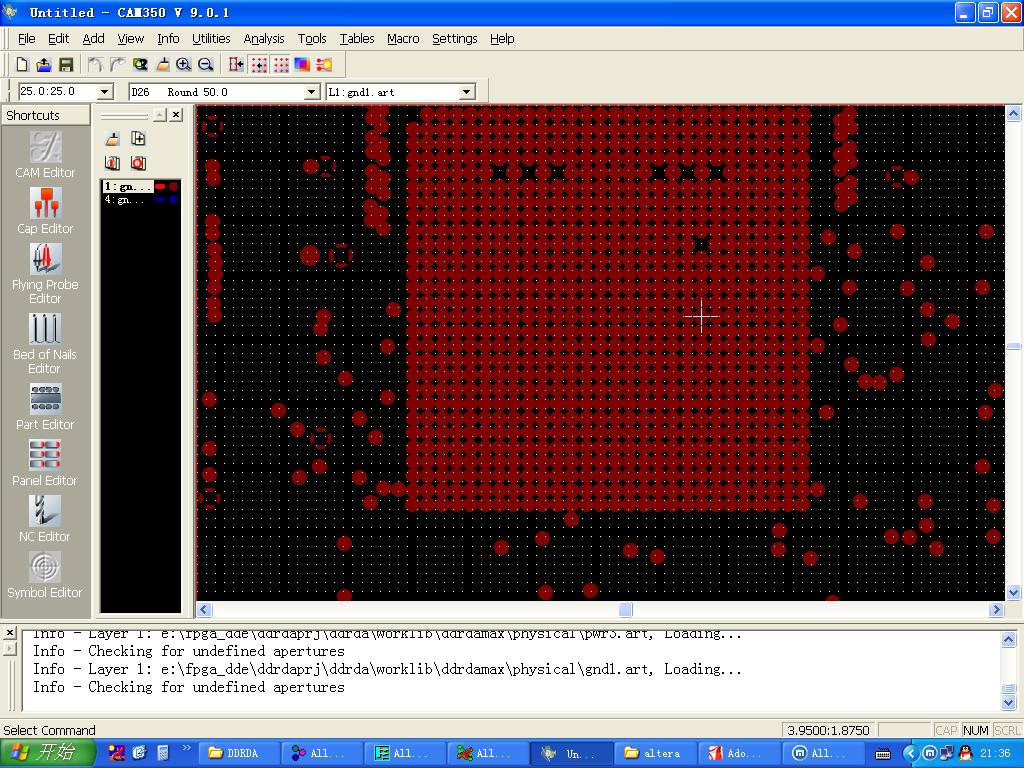Image resolution: width=1024 pixels, height=768 pixels.
Task: Expand the grid size 25.0:25.0 dropdown
Action: 105,92
